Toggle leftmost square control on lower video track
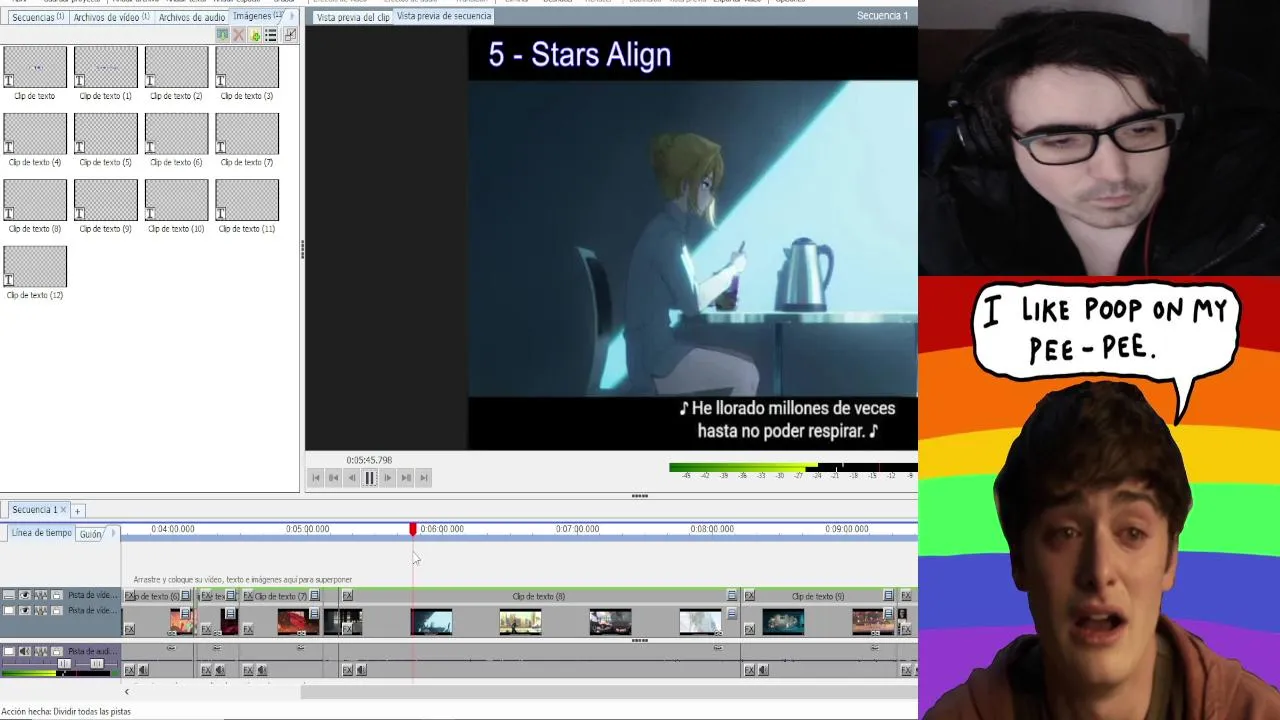The width and height of the screenshot is (1280, 720). coord(9,610)
